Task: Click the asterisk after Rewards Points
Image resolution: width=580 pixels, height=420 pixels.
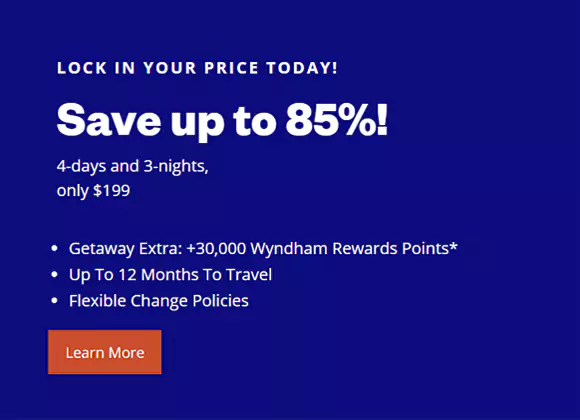Action: [x=453, y=246]
